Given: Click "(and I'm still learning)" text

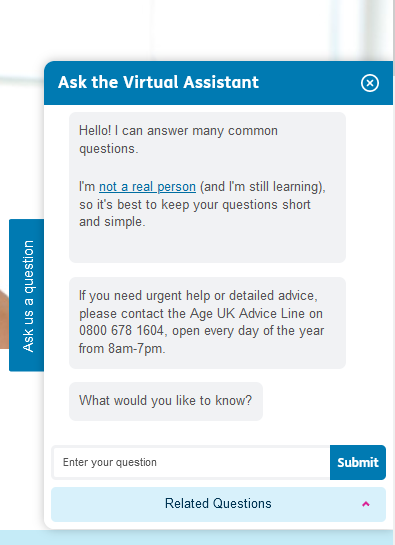Looking at the screenshot, I should pyautogui.click(x=262, y=187).
